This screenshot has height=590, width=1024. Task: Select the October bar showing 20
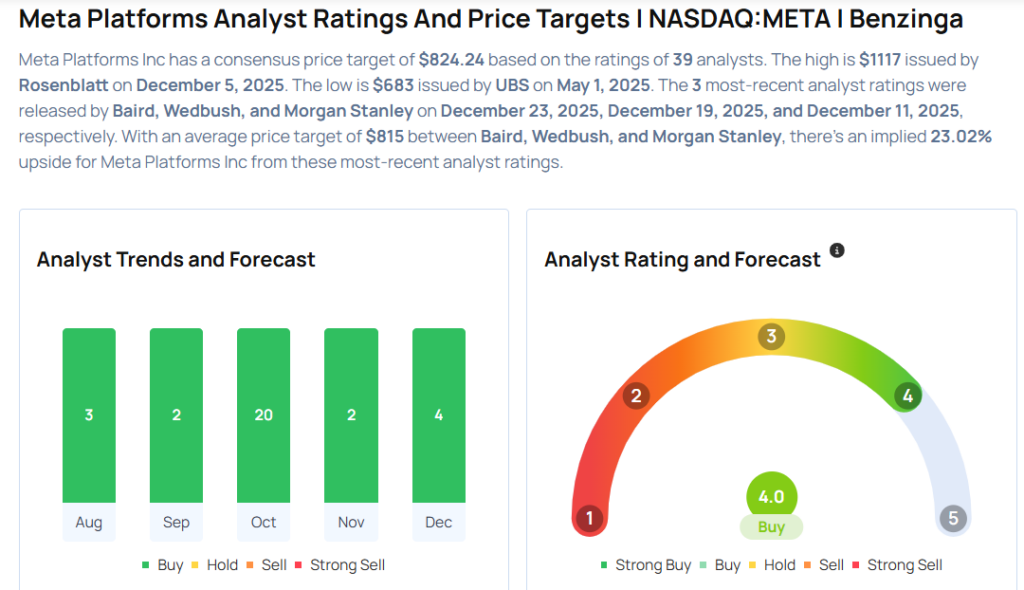click(x=263, y=415)
